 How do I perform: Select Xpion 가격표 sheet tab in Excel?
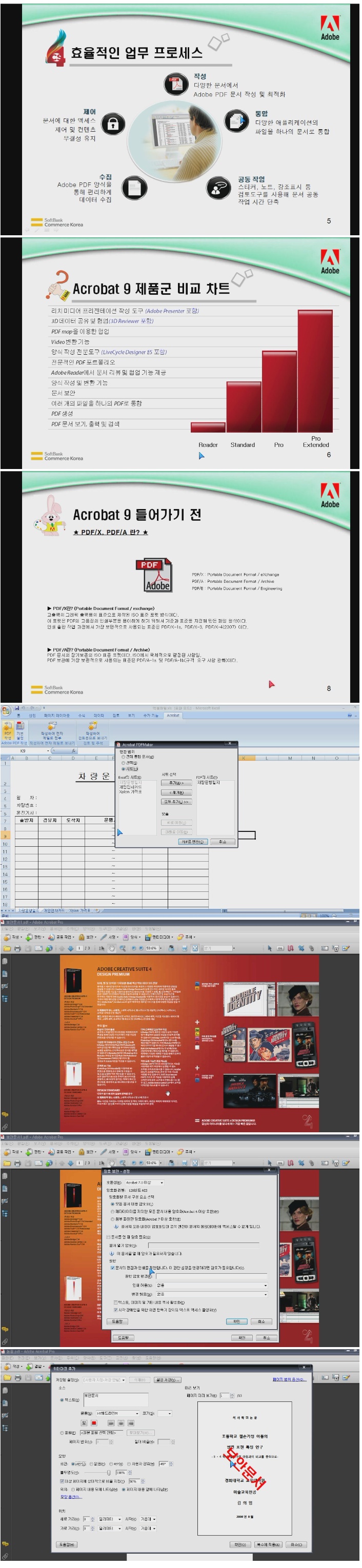(x=79, y=910)
